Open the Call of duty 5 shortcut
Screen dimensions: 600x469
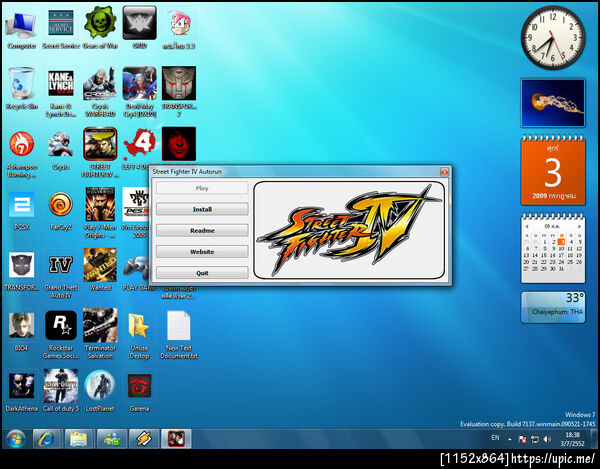pyautogui.click(x=61, y=391)
